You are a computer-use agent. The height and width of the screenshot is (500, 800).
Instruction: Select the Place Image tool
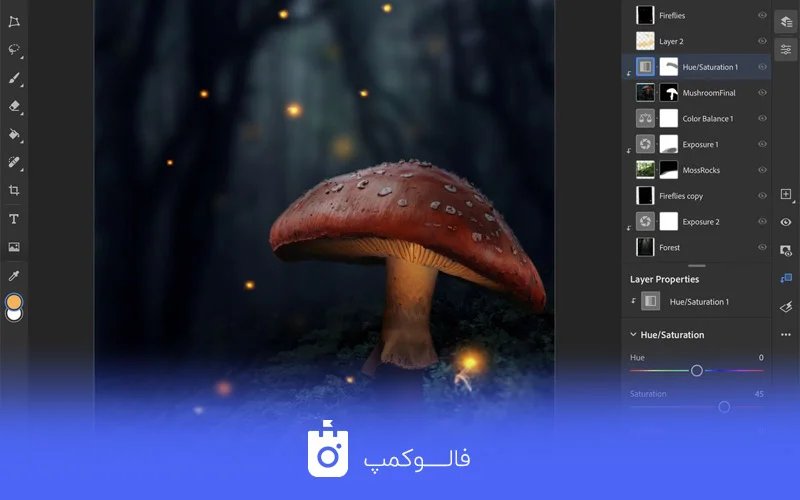pyautogui.click(x=14, y=247)
